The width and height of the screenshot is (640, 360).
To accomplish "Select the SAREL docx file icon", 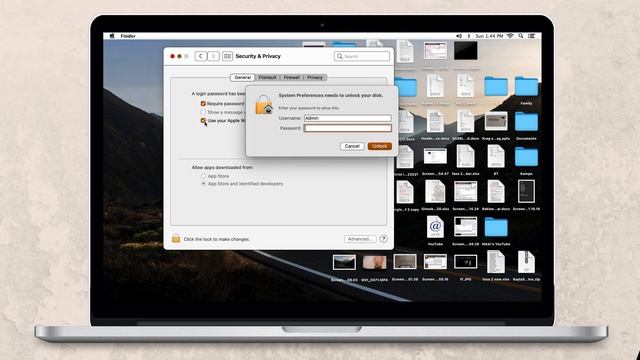I will coord(465,122).
